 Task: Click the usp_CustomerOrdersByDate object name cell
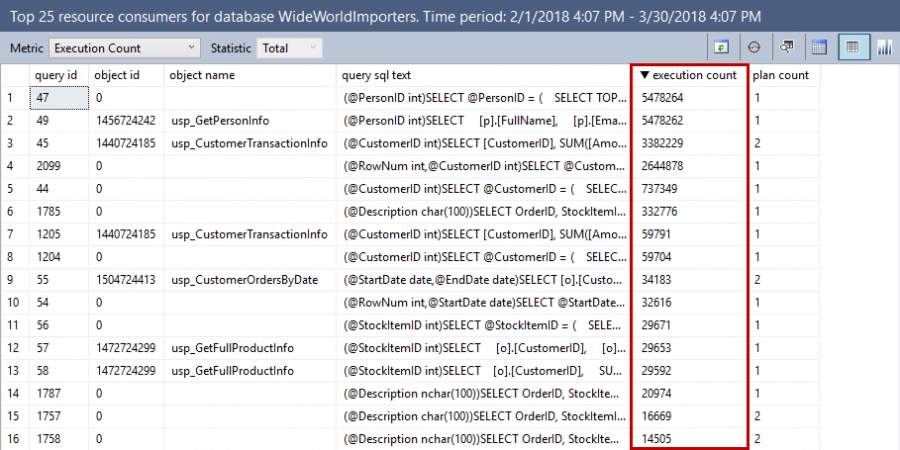245,279
